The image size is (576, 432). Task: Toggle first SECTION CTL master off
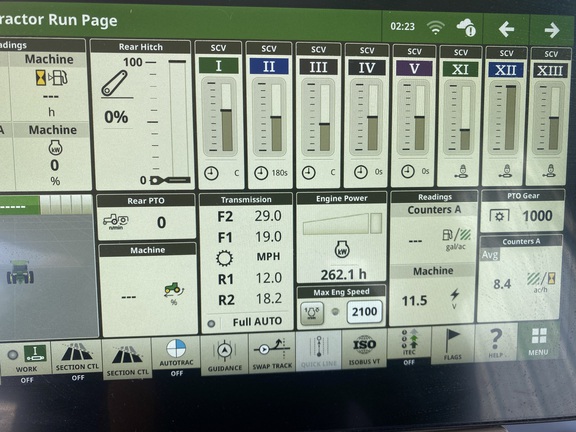77,361
